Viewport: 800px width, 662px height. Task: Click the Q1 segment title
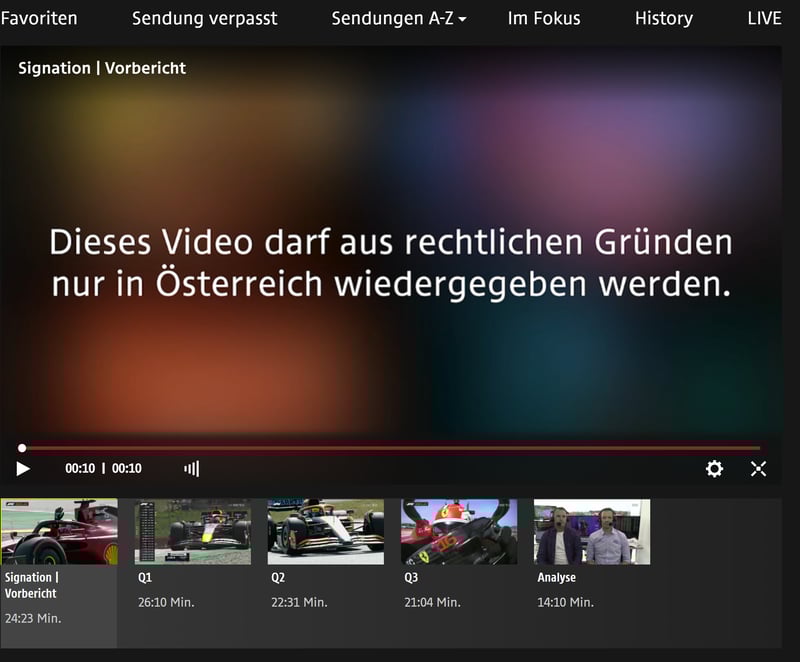coord(145,577)
